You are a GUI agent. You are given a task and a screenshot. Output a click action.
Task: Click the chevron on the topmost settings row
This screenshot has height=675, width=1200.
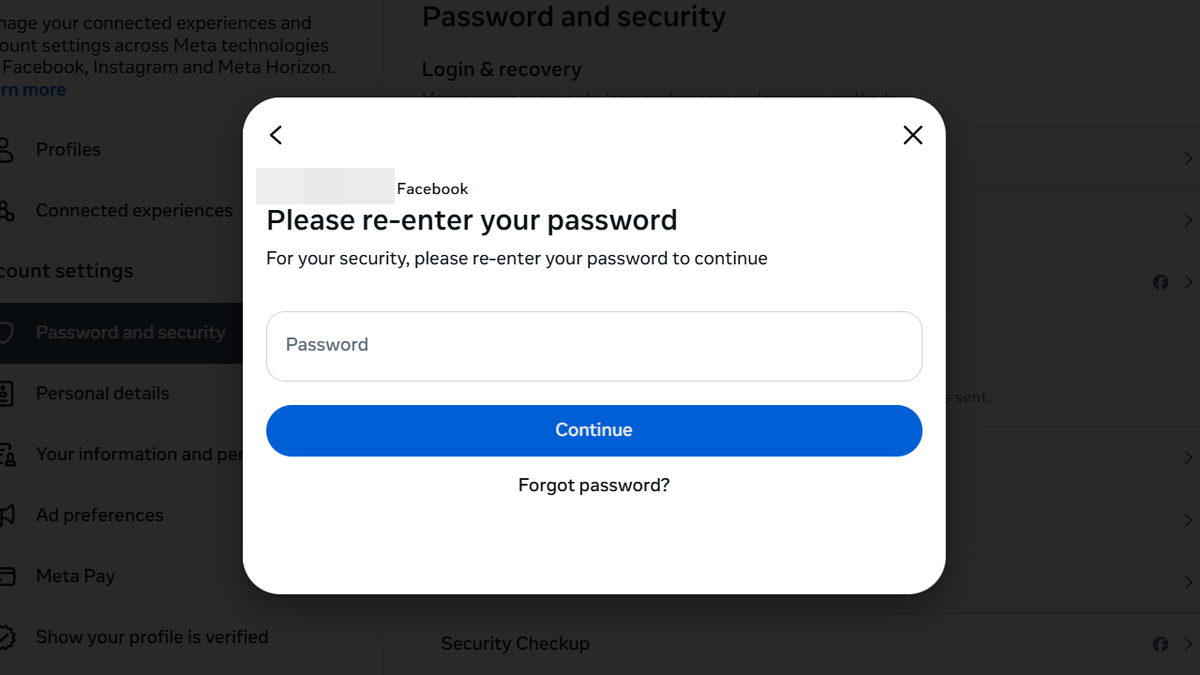point(1190,158)
